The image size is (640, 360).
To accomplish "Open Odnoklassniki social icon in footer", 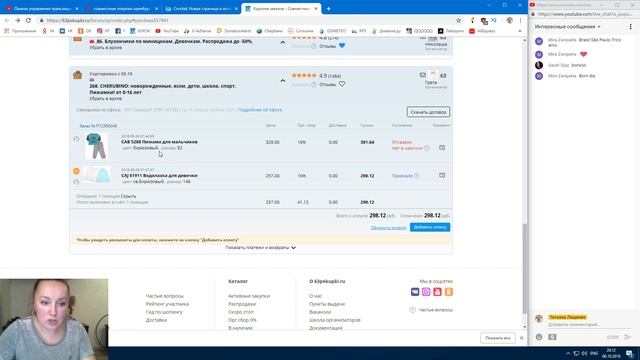I will point(449,291).
